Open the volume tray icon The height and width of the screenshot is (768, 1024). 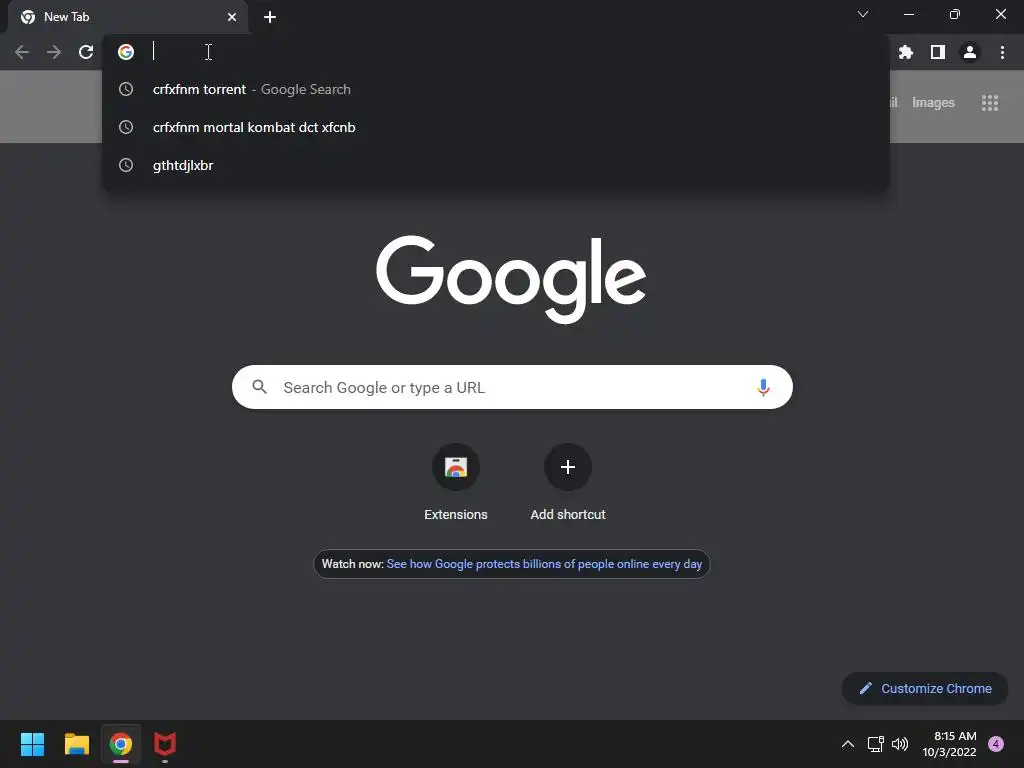click(x=900, y=744)
